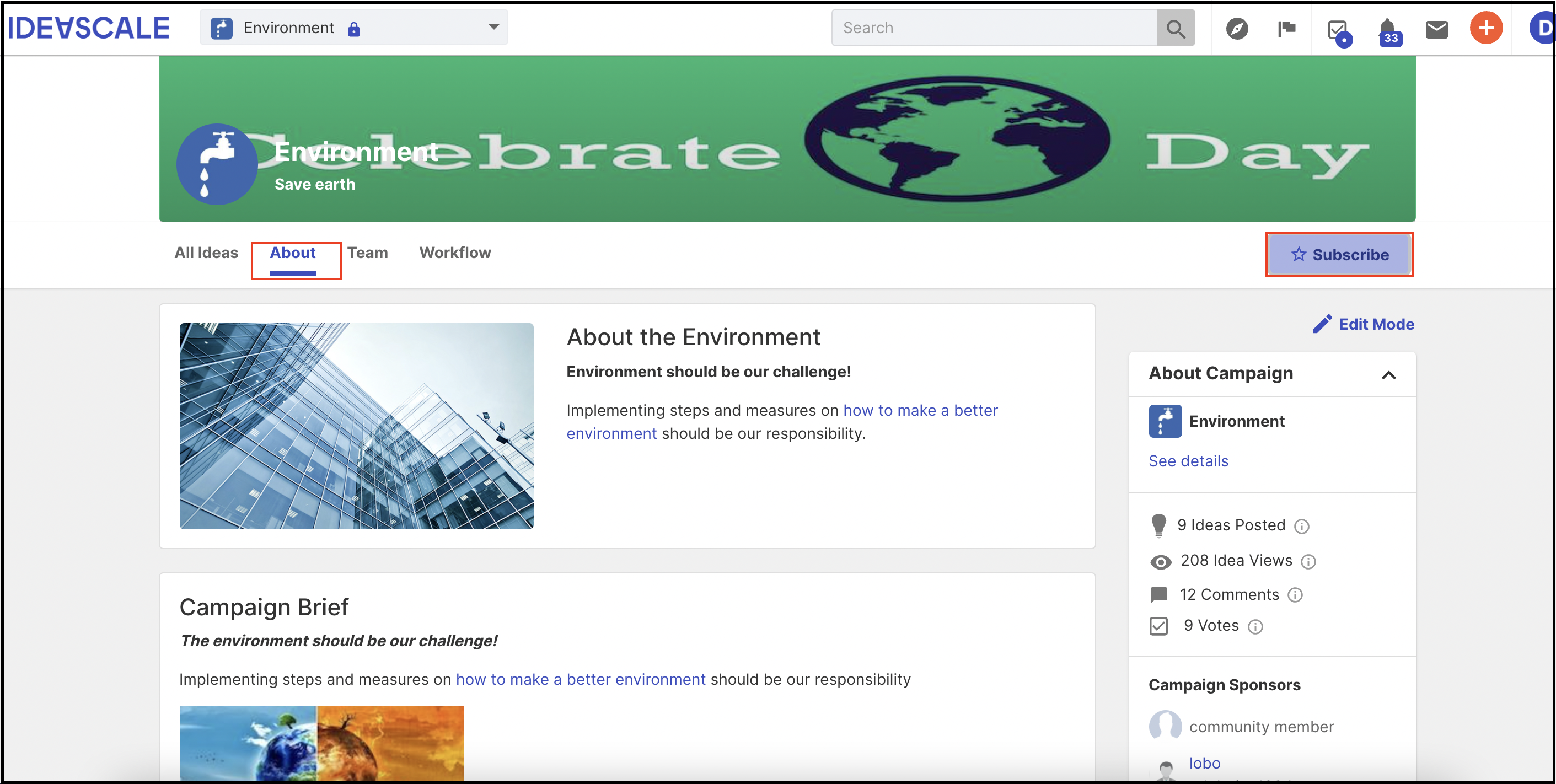Click the lightbulb Ideas Posted icon
Screen dimensions: 1556x784
(x=1158, y=525)
